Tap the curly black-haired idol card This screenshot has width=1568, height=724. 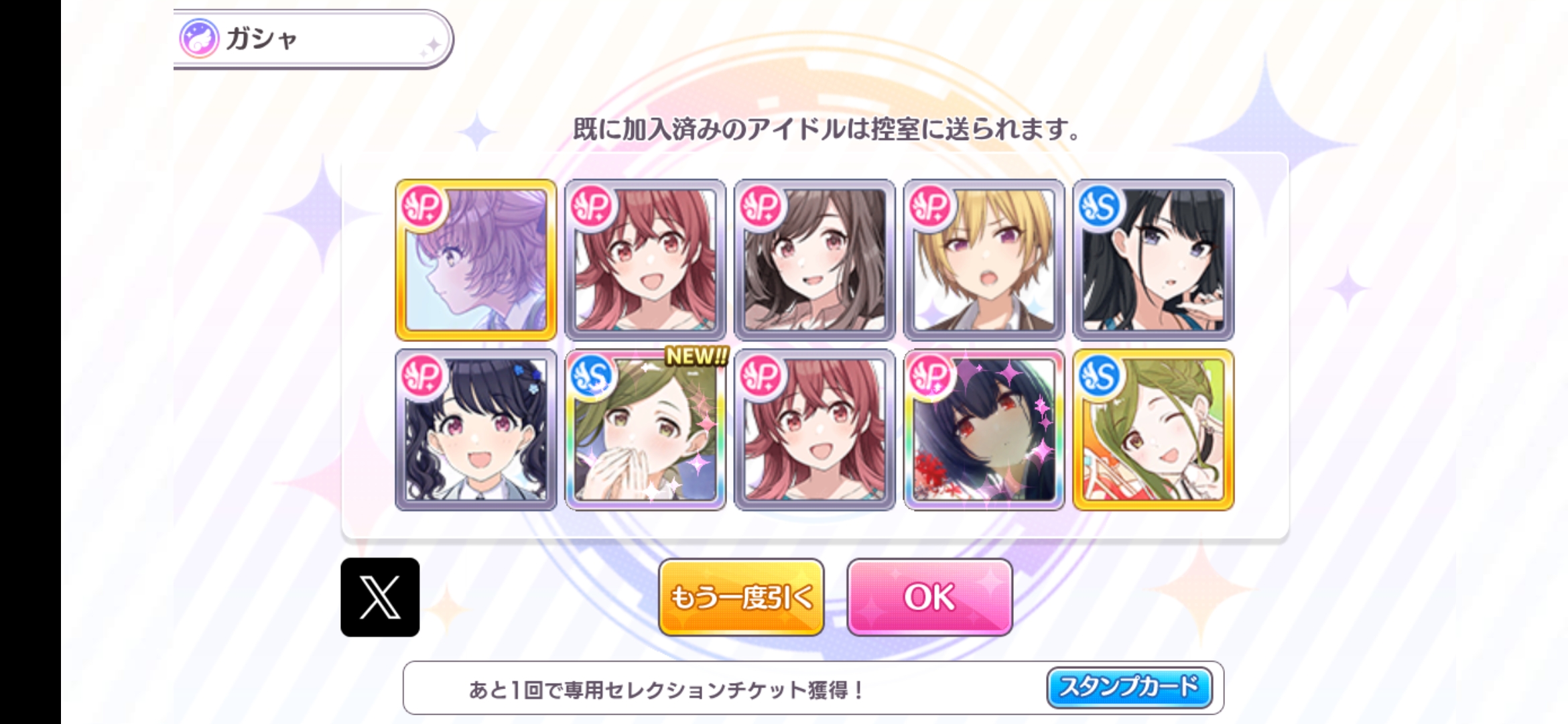(476, 430)
